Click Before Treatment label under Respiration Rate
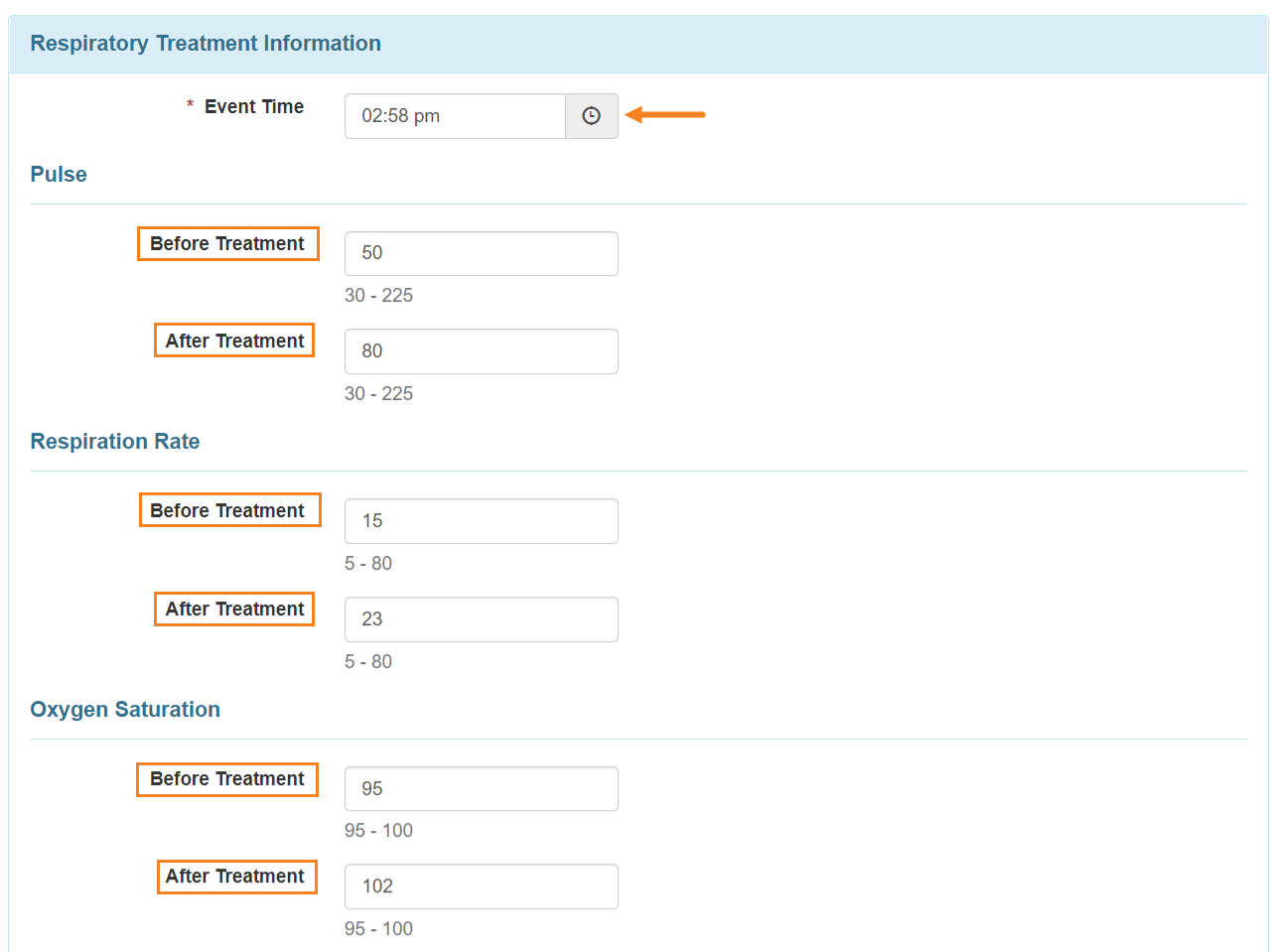This screenshot has width=1277, height=952. 227,511
